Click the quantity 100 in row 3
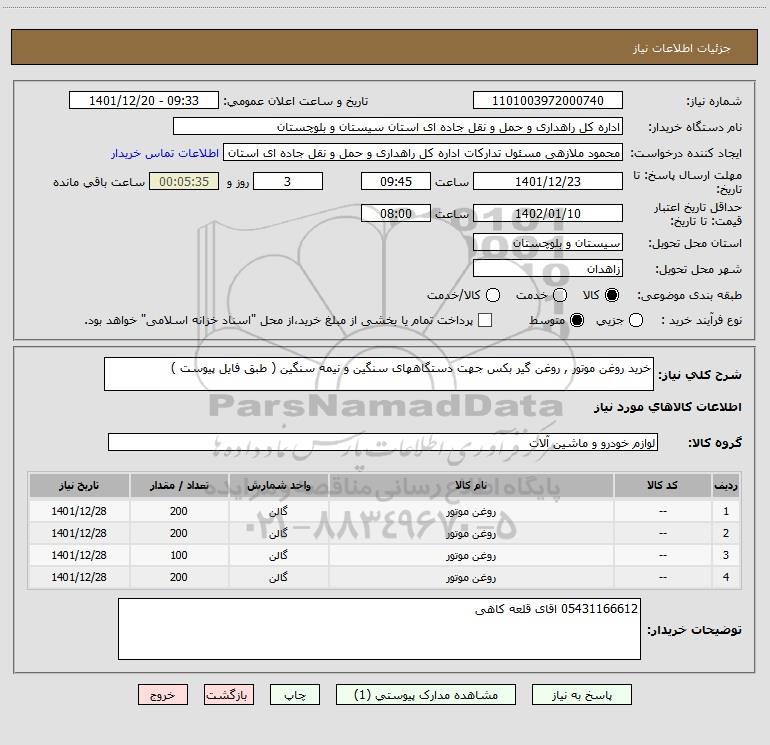This screenshot has height=745, width=770. tap(179, 555)
